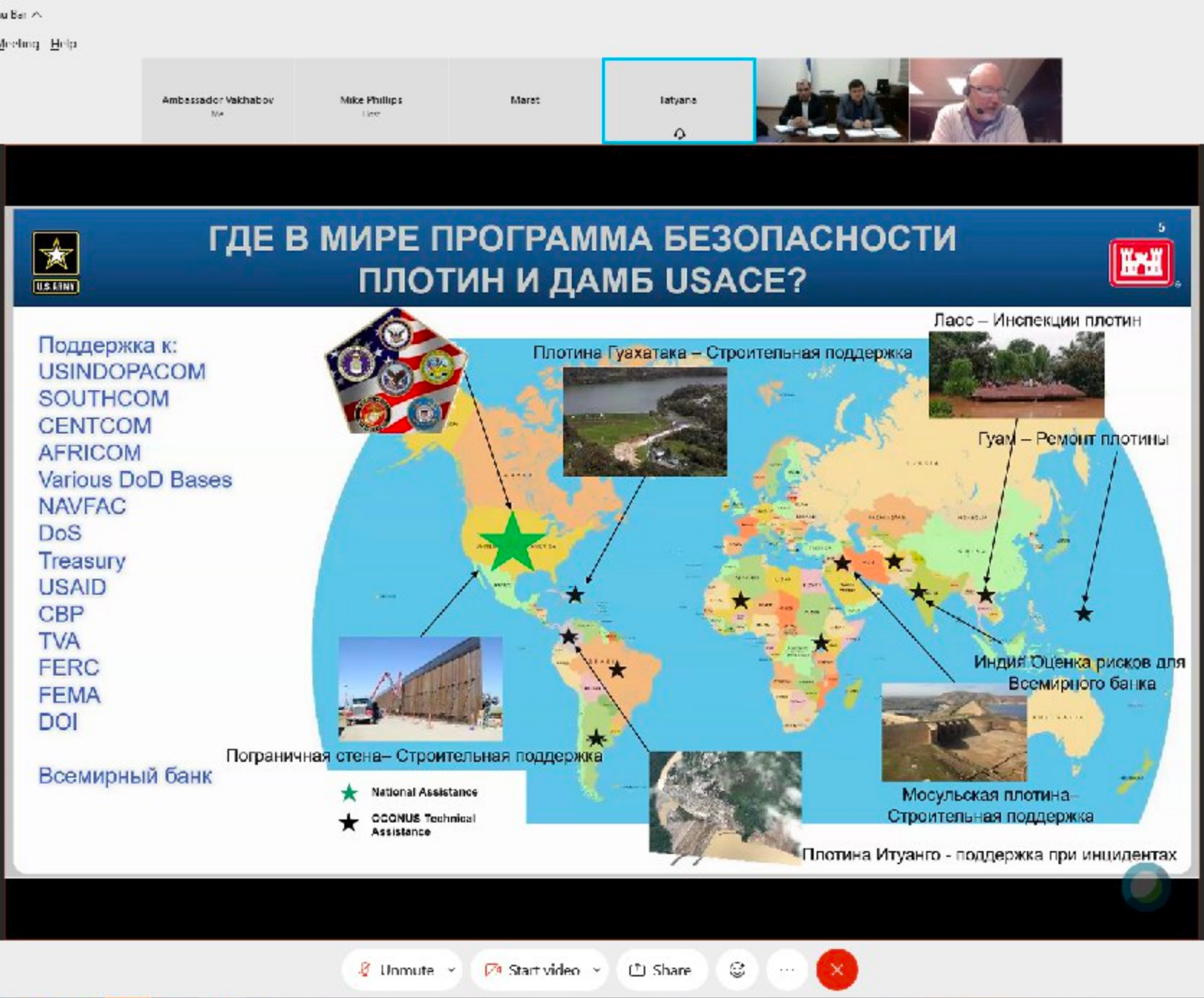The image size is (1204, 998).
Task: Click 'NAVFAC' in support list
Action: 82,506
